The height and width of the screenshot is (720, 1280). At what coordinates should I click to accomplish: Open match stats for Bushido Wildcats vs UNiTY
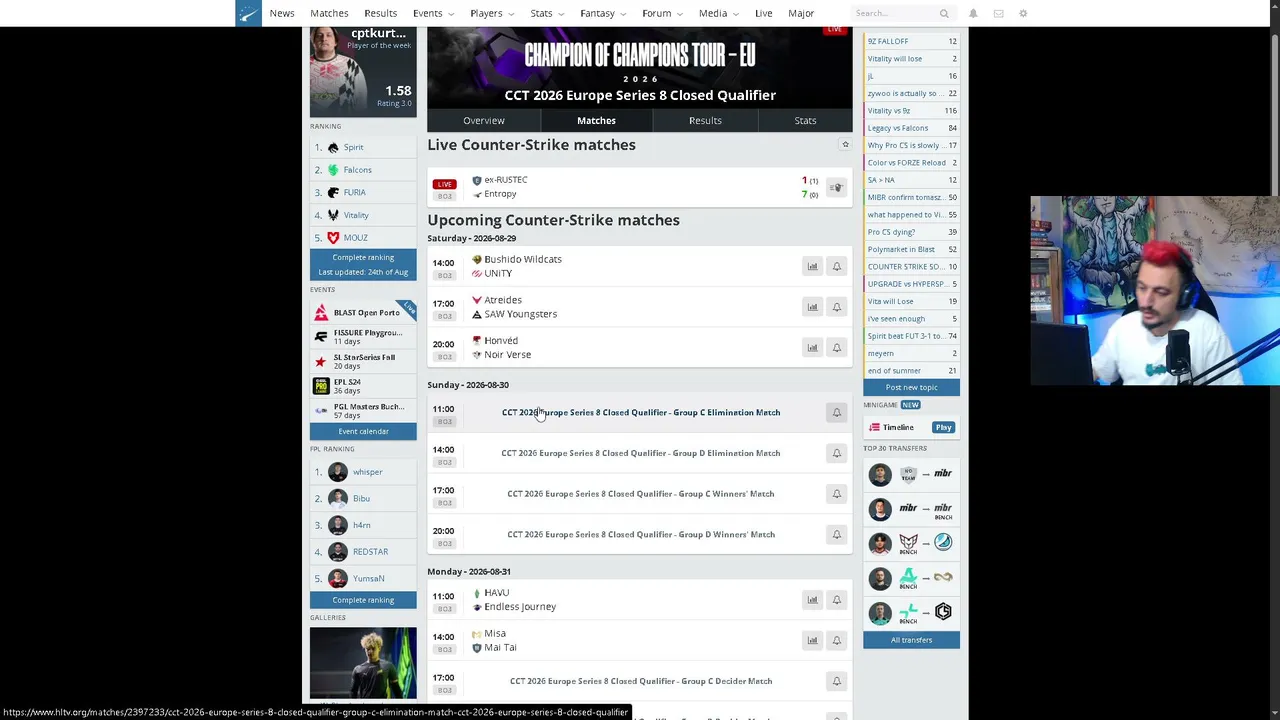812,266
